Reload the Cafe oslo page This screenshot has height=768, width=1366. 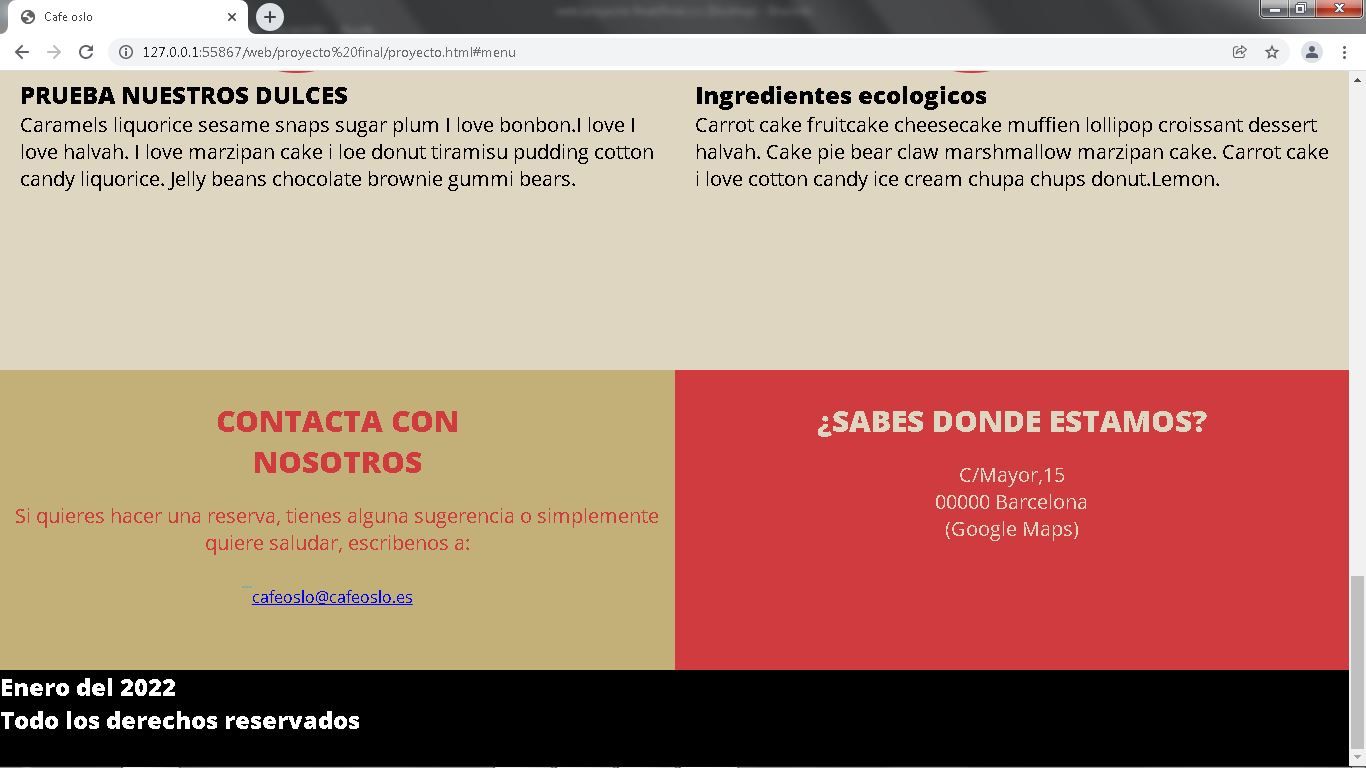(86, 52)
